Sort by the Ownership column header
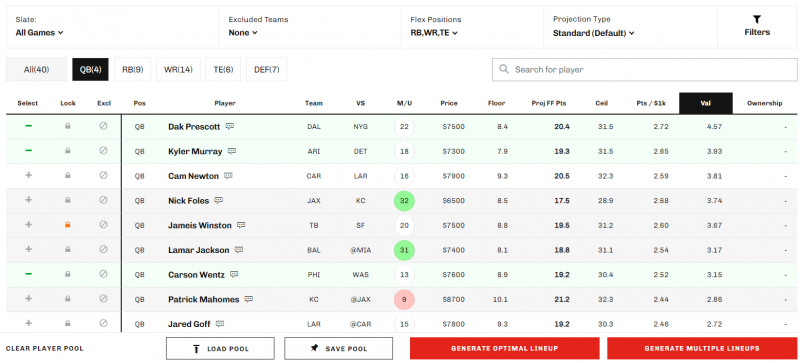The image size is (800, 363). click(765, 103)
